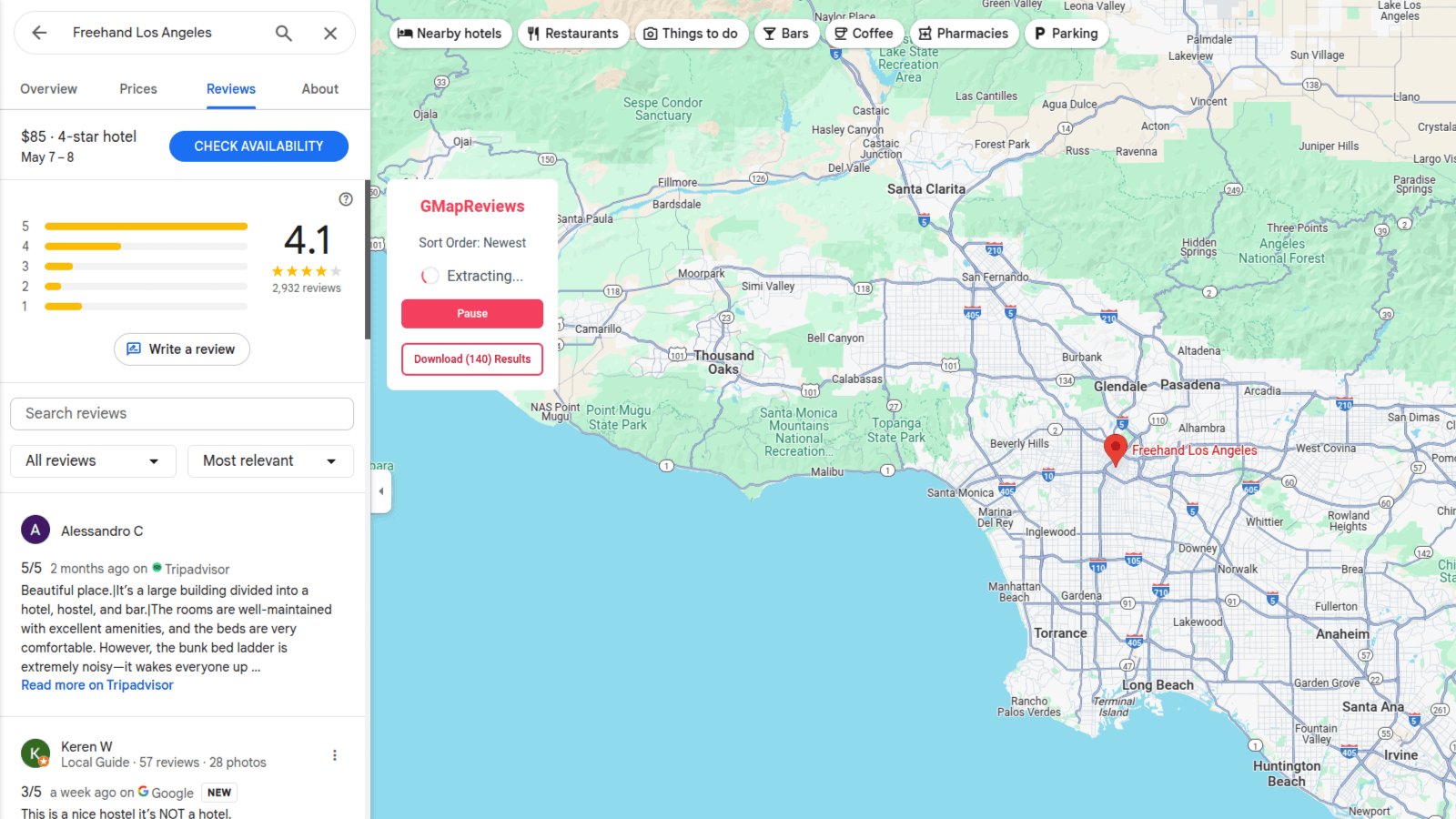The image size is (1456, 819).
Task: Click the $85 4-star hotel price
Action: point(79,136)
